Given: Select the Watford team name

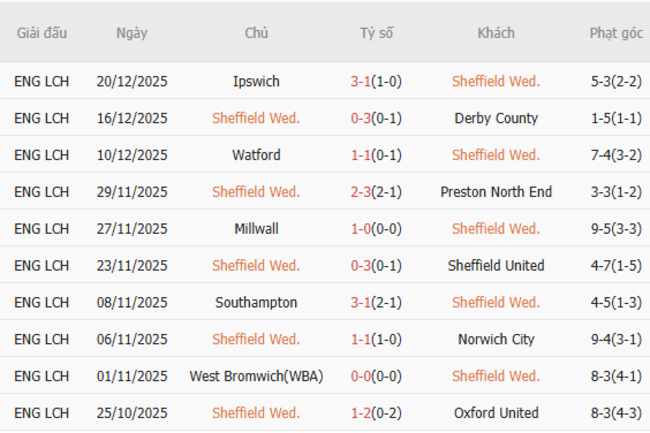Looking at the screenshot, I should (256, 155).
